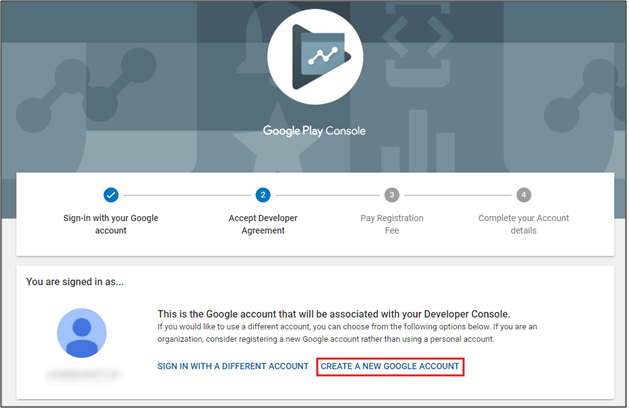Click 'Sign in with a different account'
This screenshot has width=629, height=408.
click(233, 367)
